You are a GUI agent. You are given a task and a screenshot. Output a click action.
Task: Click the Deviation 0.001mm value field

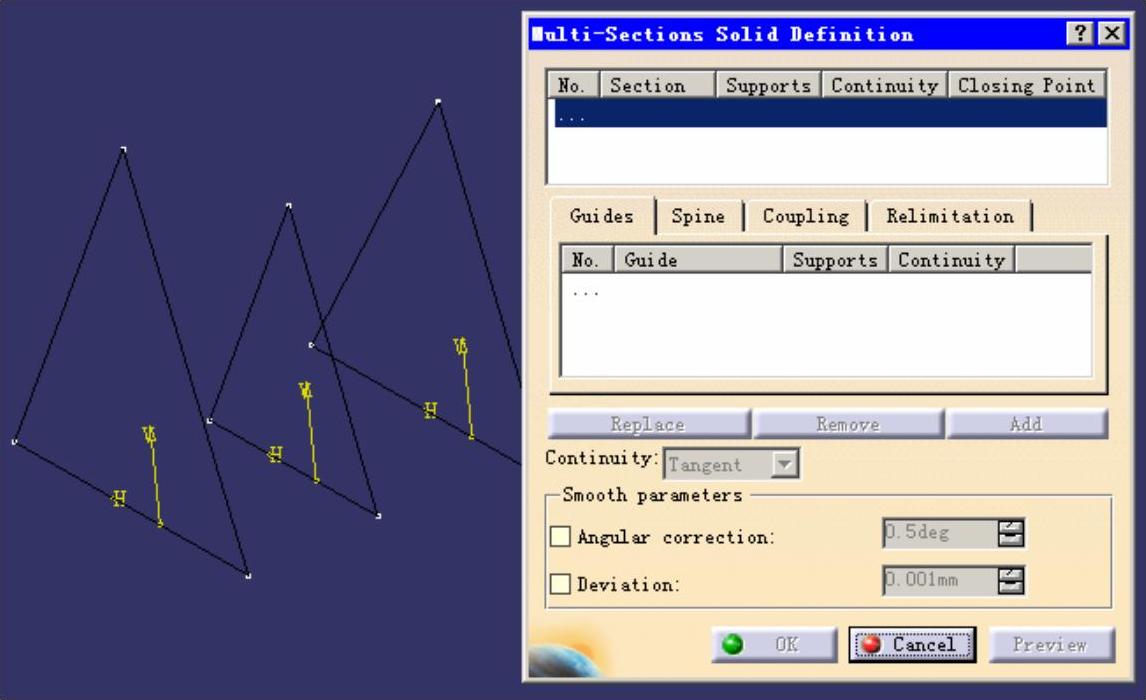[x=940, y=580]
